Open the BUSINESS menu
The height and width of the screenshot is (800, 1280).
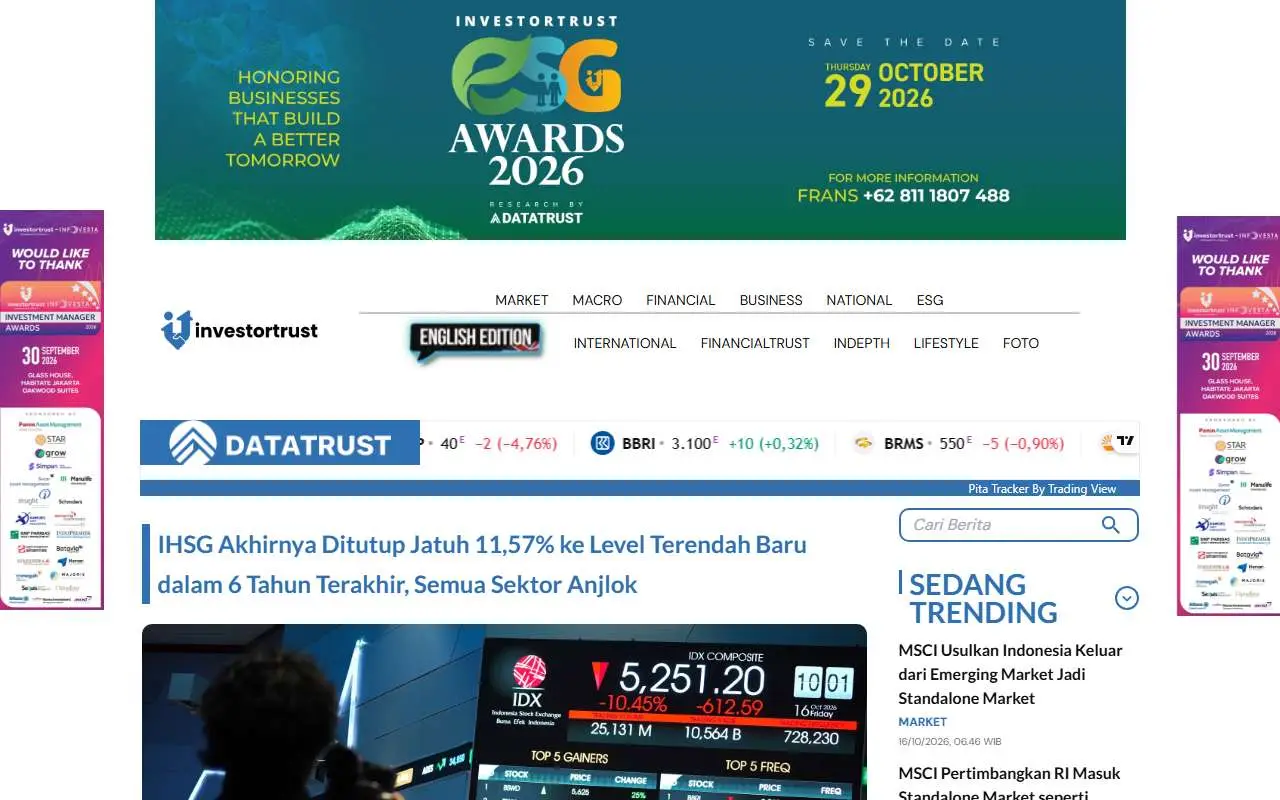point(771,300)
